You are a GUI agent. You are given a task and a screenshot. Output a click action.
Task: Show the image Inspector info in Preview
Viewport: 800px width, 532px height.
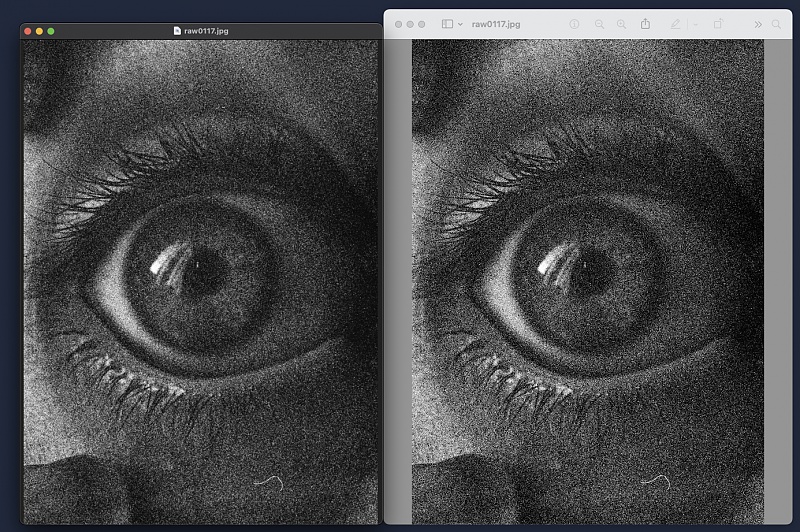pyautogui.click(x=574, y=24)
